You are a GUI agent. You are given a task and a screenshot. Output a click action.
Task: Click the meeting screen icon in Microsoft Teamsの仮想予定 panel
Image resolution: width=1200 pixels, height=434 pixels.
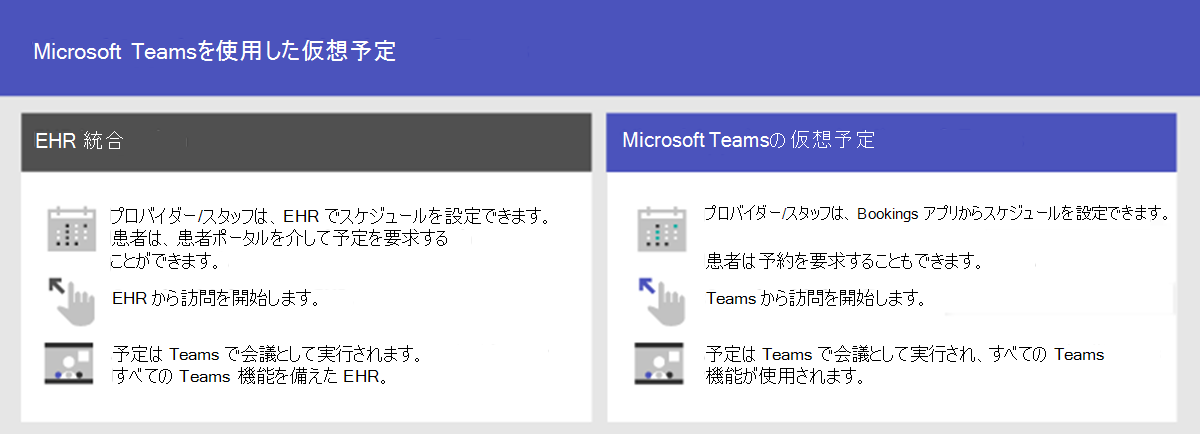(x=659, y=364)
